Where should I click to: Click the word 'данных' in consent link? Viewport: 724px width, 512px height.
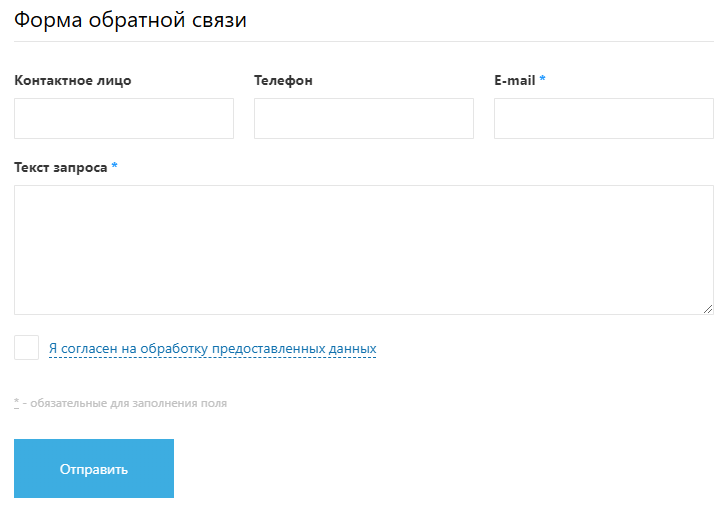(x=352, y=349)
